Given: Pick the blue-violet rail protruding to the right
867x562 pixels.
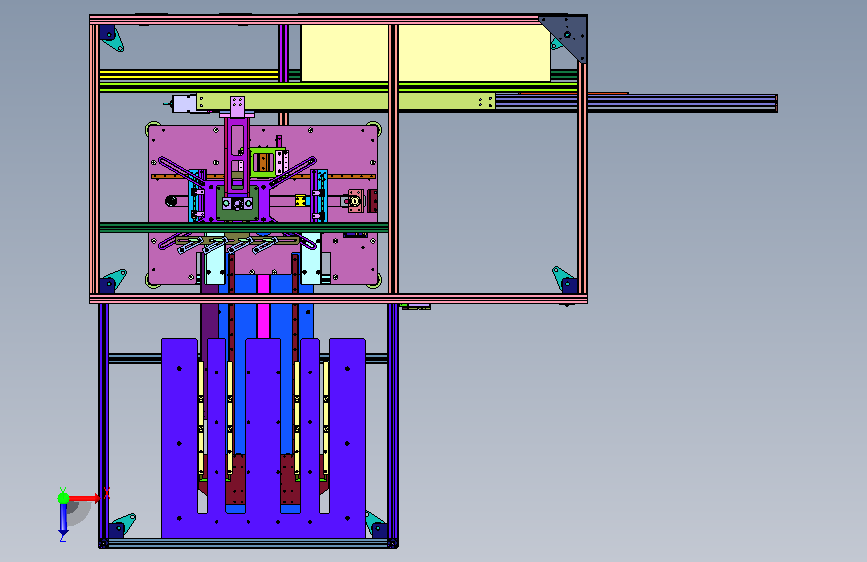Looking at the screenshot, I should pyautogui.click(x=636, y=103).
